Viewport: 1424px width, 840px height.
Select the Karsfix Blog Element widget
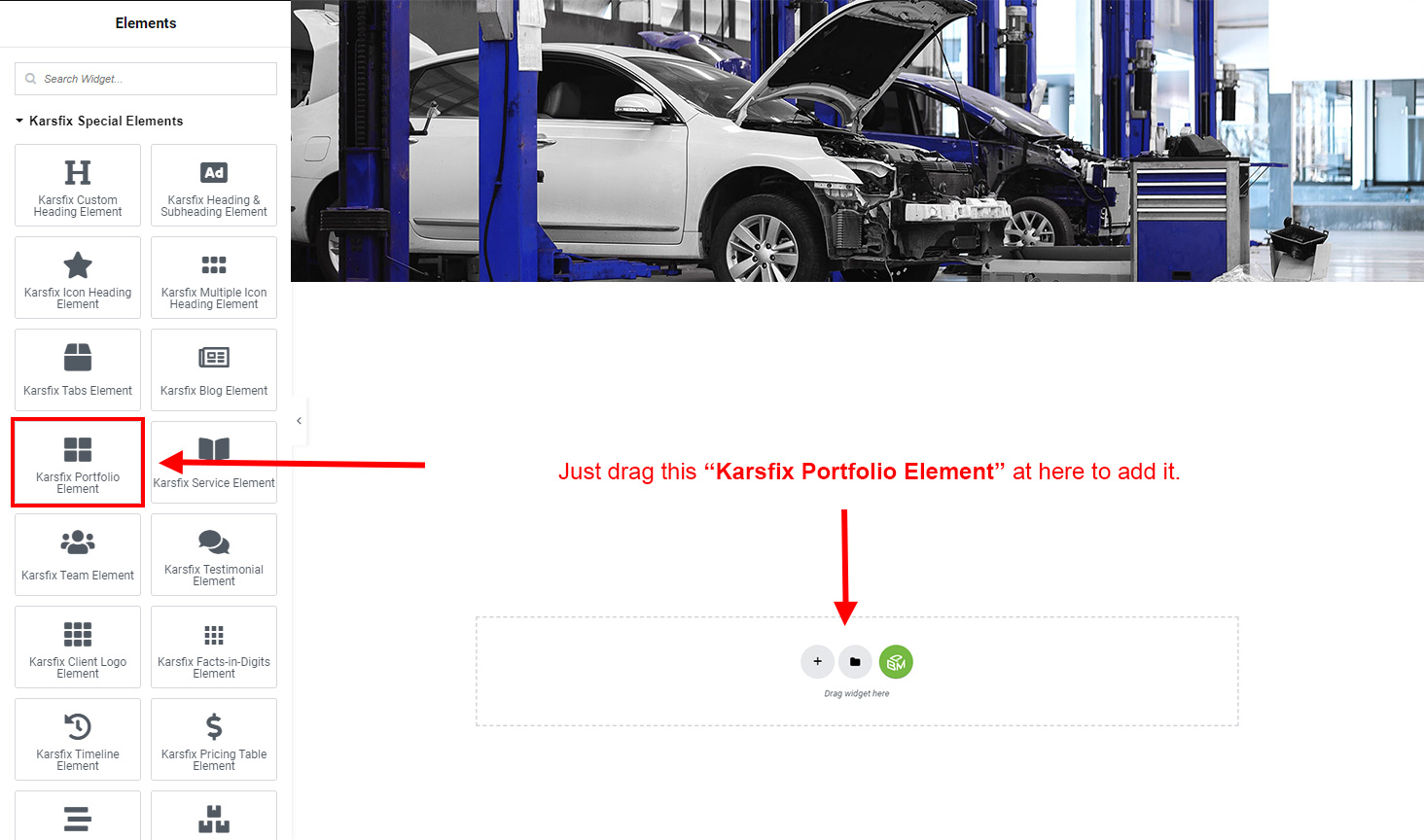coord(214,369)
